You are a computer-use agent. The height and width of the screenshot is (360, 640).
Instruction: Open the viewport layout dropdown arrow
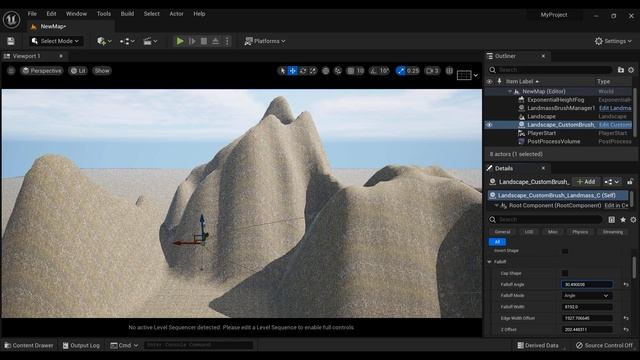(x=476, y=75)
